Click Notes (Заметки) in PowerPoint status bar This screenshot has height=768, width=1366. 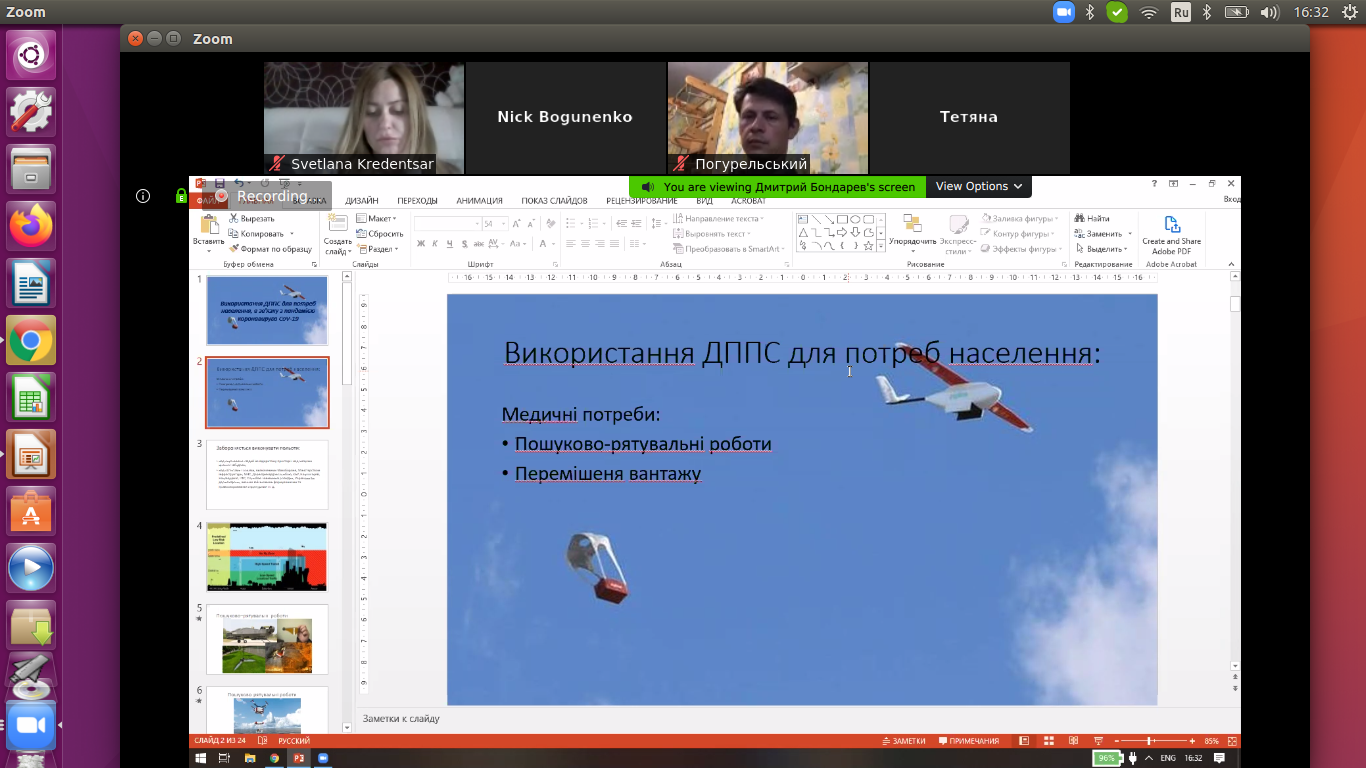[904, 741]
